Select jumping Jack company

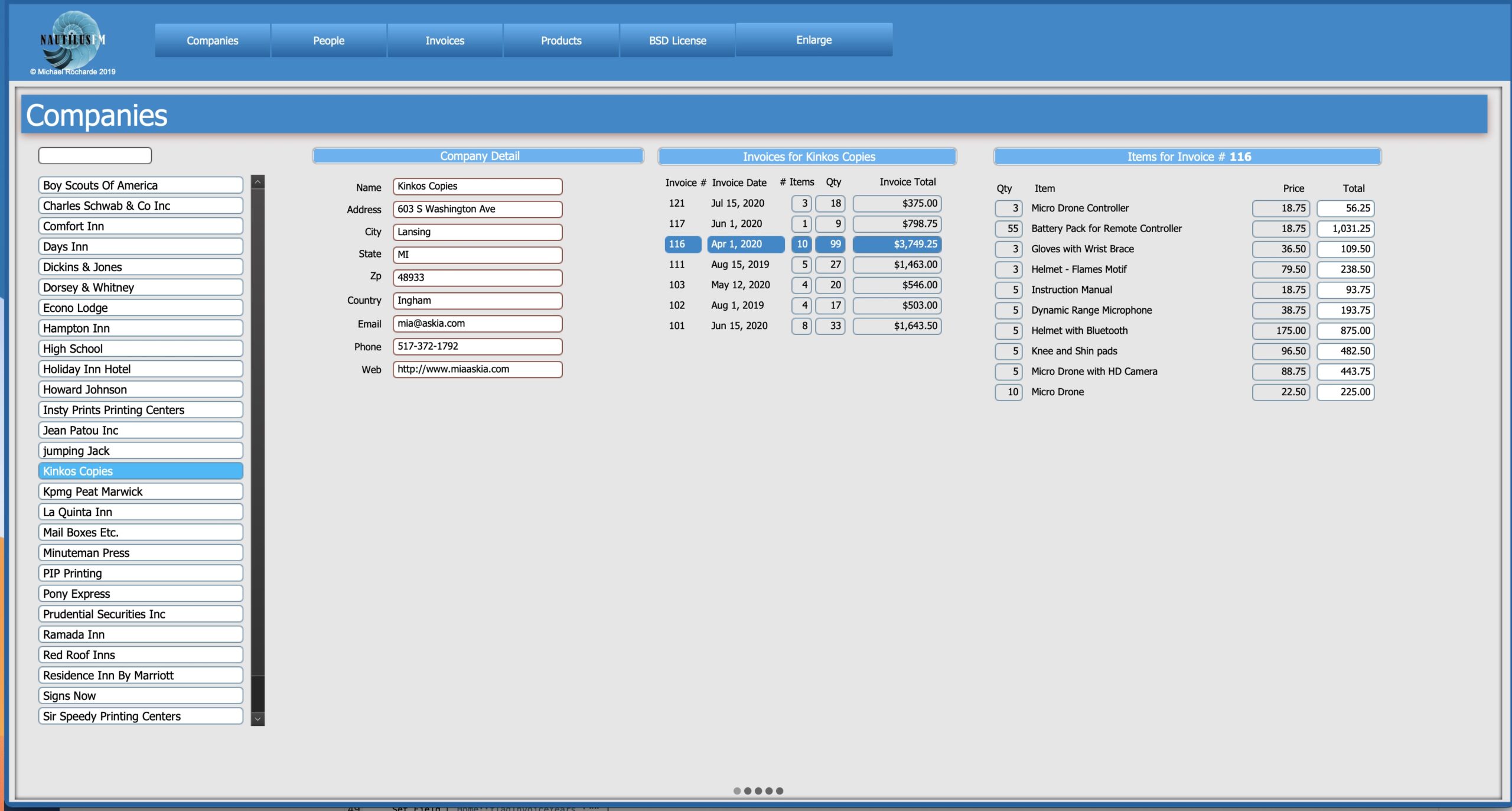coord(141,451)
